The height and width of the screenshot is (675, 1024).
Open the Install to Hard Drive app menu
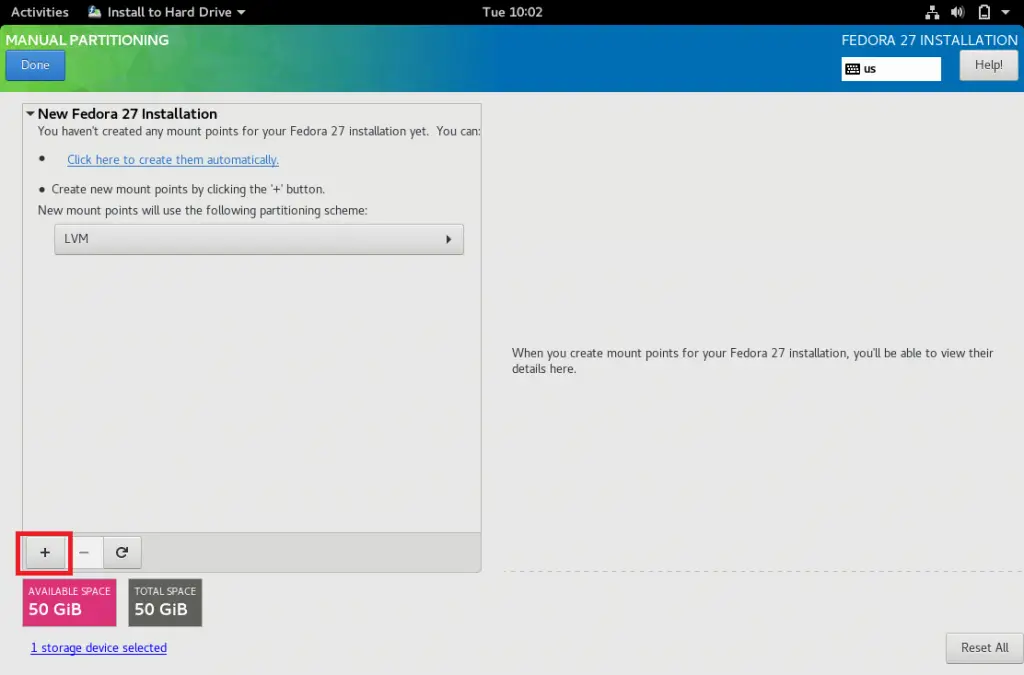coord(167,12)
